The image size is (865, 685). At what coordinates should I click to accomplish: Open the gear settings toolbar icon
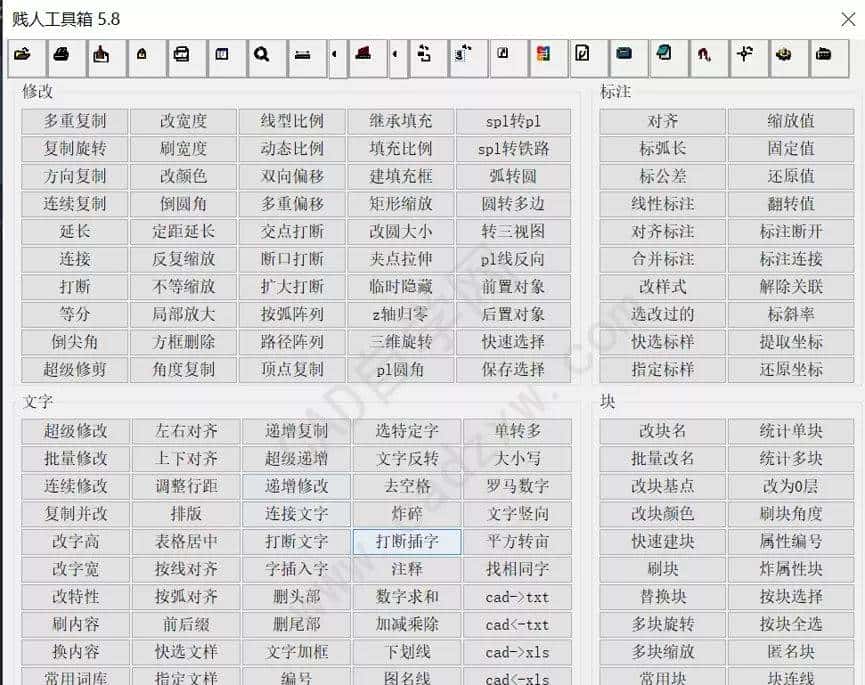click(x=785, y=57)
